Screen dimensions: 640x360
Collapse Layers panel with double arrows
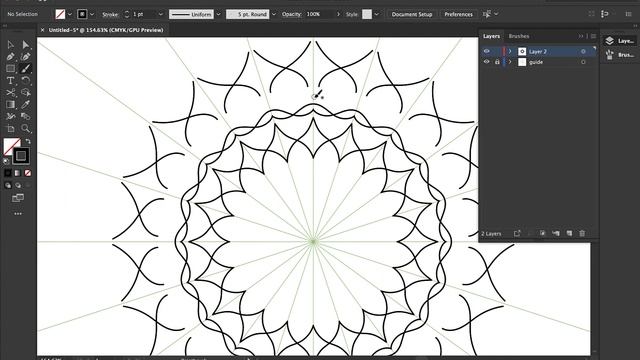580,36
